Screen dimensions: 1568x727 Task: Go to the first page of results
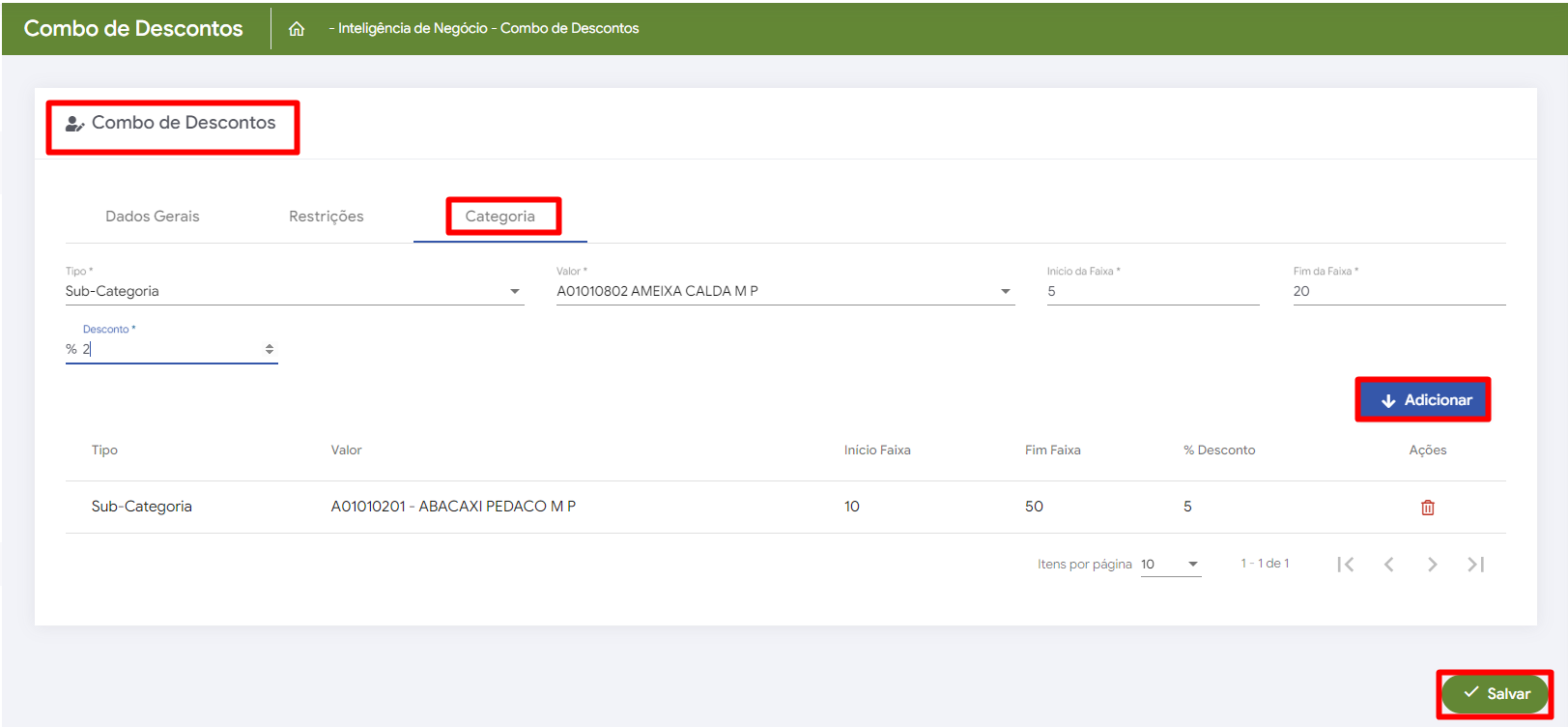pyautogui.click(x=1345, y=565)
